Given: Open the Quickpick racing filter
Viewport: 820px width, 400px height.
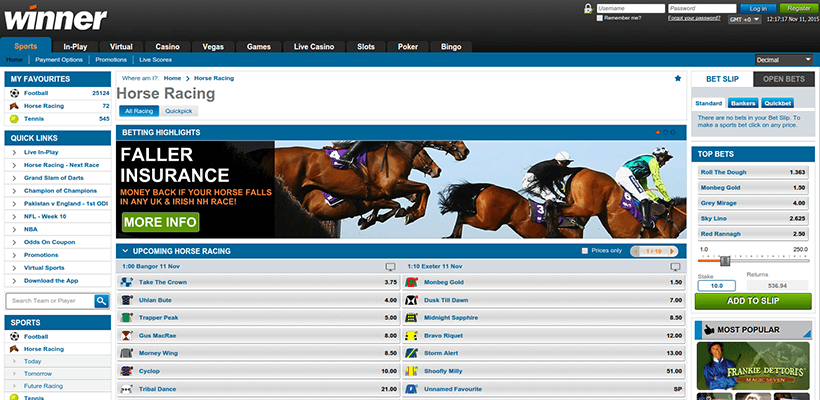Looking at the screenshot, I should click(x=178, y=111).
